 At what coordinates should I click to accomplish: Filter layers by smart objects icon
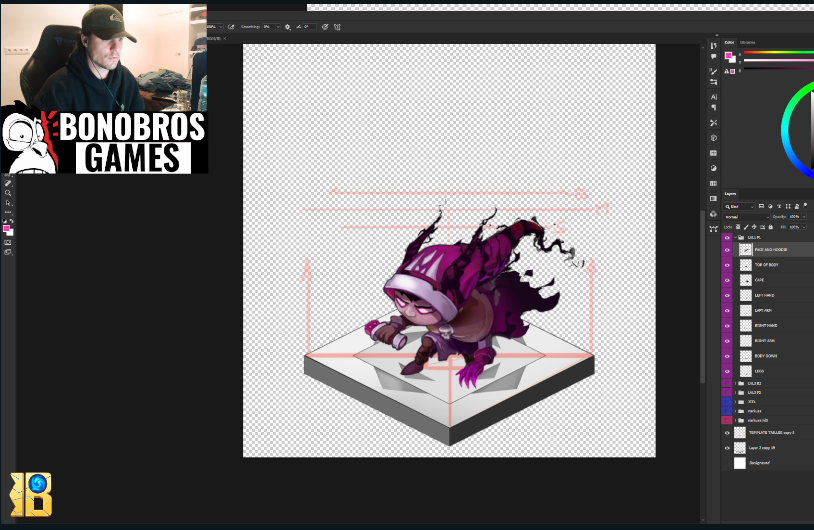click(x=797, y=206)
